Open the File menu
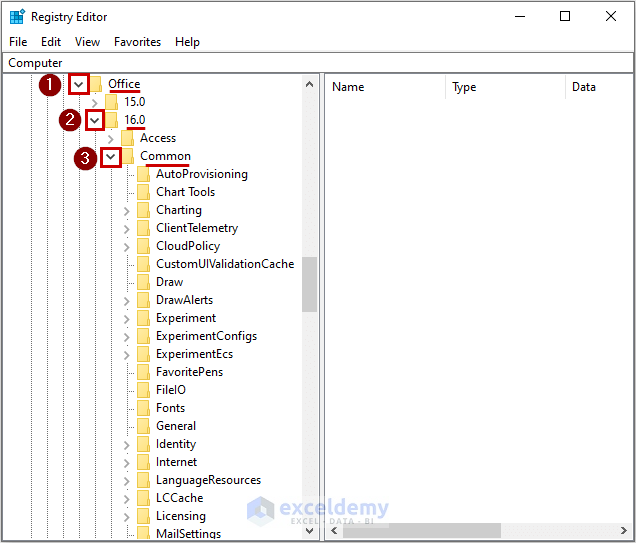Screen dimensions: 636x543 (18, 42)
